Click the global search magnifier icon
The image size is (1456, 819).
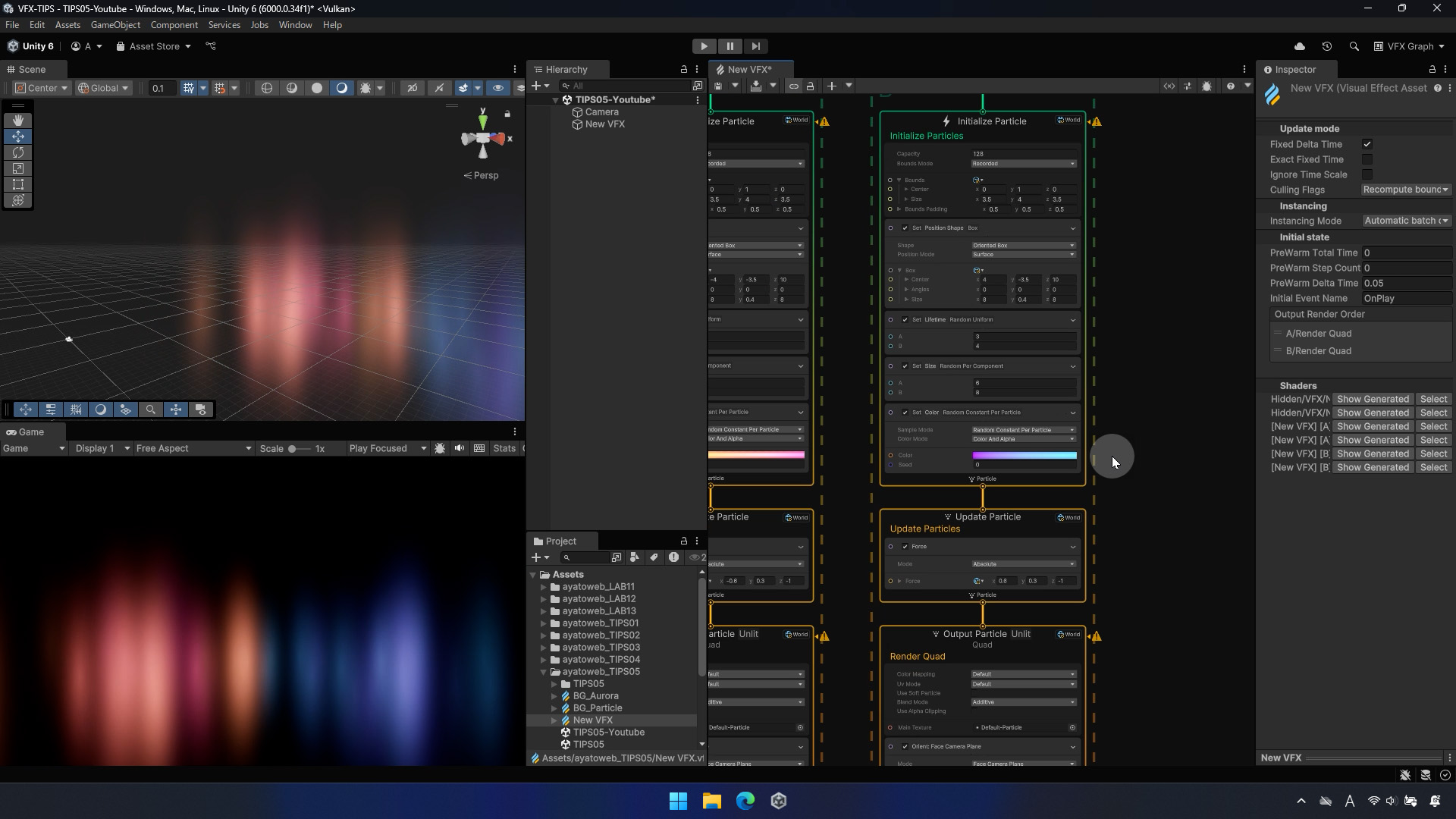1354,46
